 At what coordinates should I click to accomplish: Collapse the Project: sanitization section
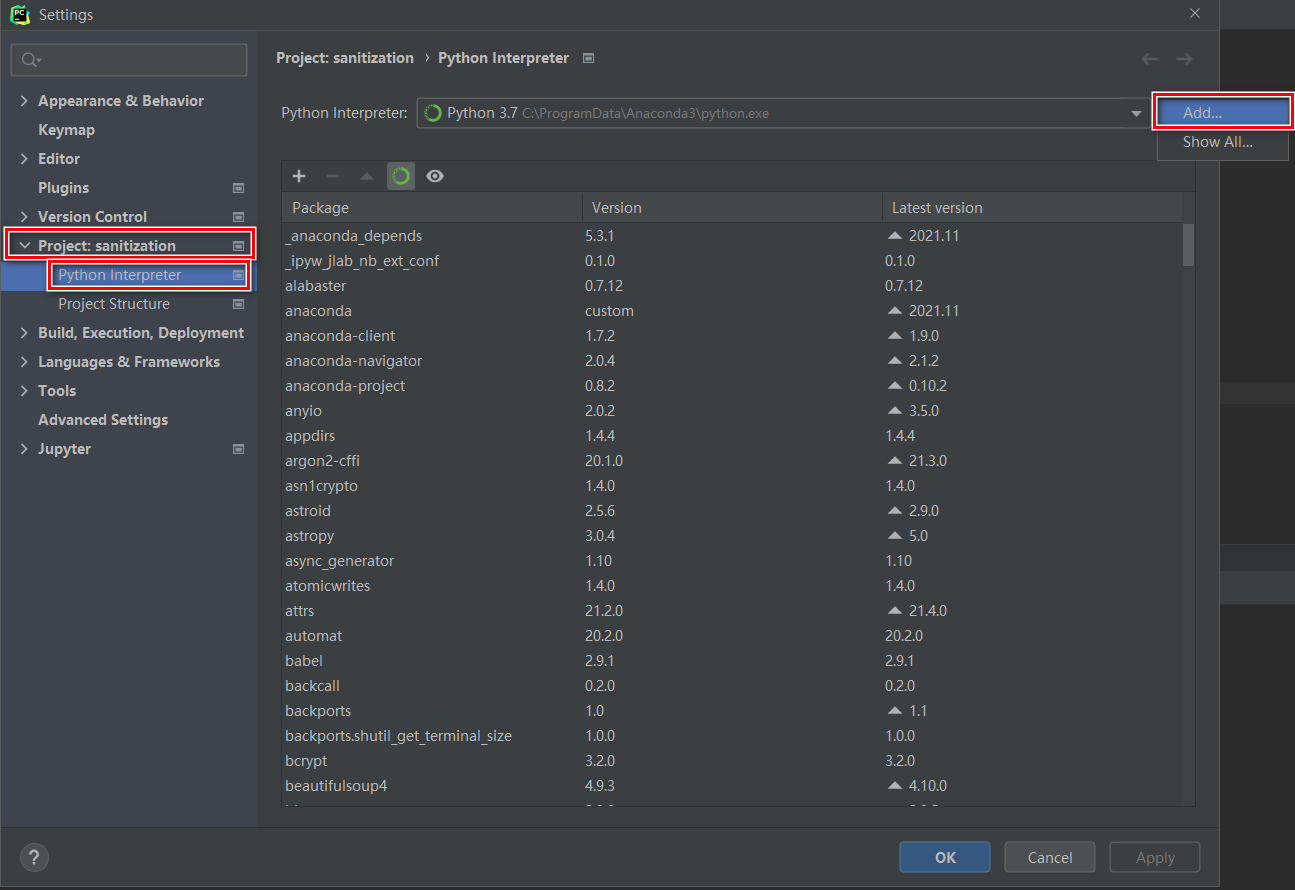pyautogui.click(x=25, y=246)
